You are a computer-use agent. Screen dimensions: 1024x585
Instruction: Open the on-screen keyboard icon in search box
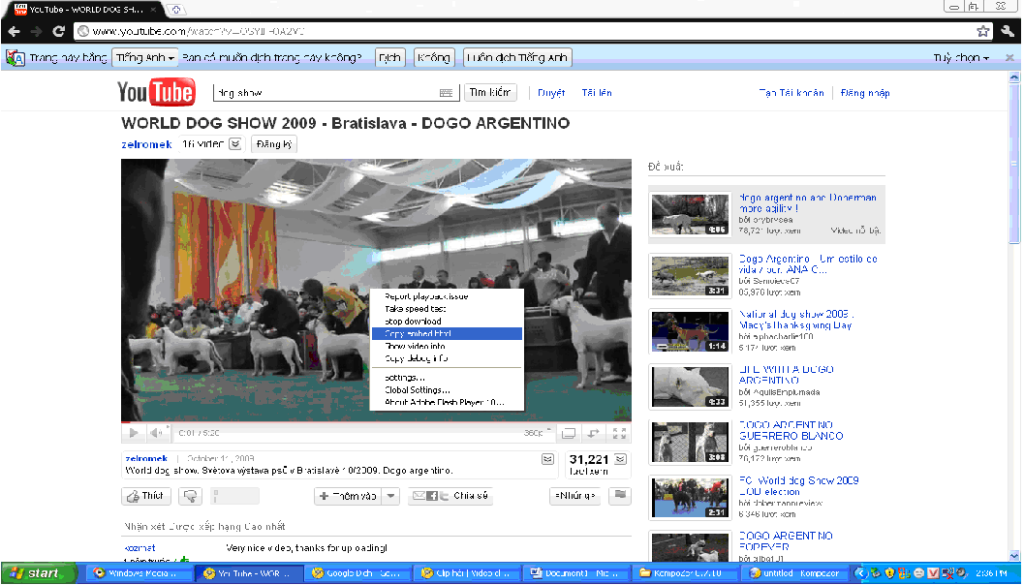tap(446, 93)
